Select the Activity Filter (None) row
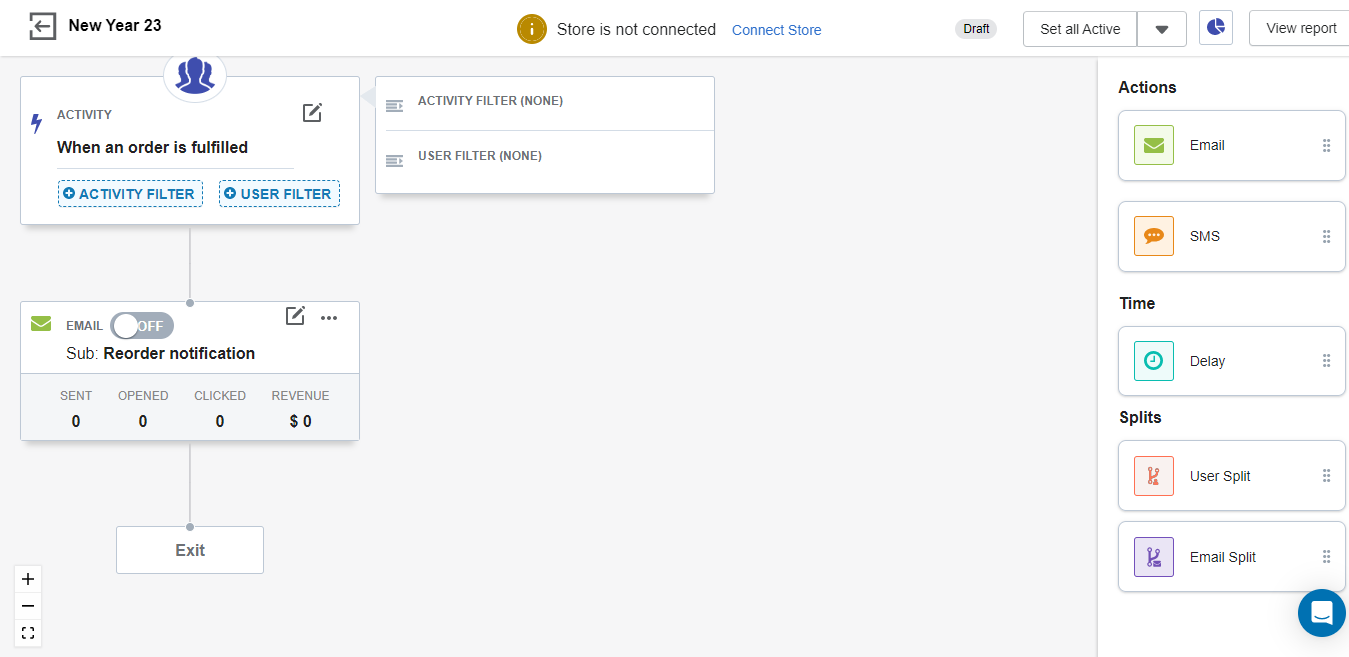The width and height of the screenshot is (1349, 657). pyautogui.click(x=545, y=103)
